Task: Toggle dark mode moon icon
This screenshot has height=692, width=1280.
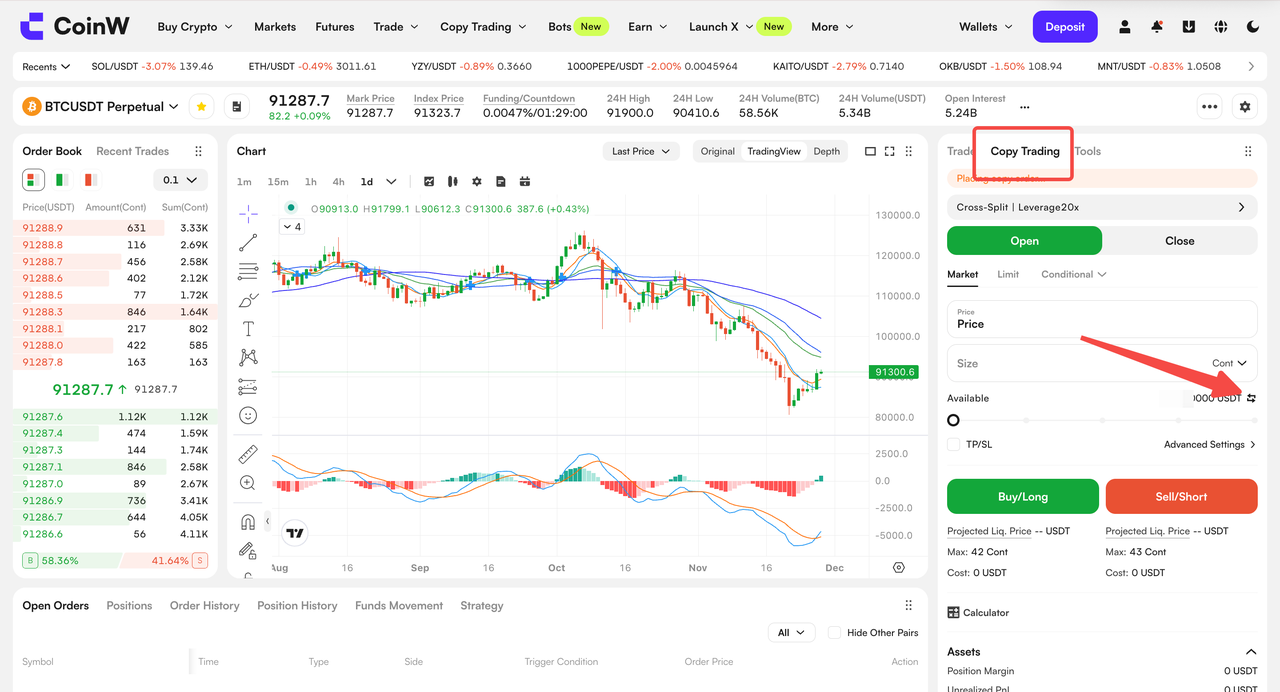Action: (1253, 27)
